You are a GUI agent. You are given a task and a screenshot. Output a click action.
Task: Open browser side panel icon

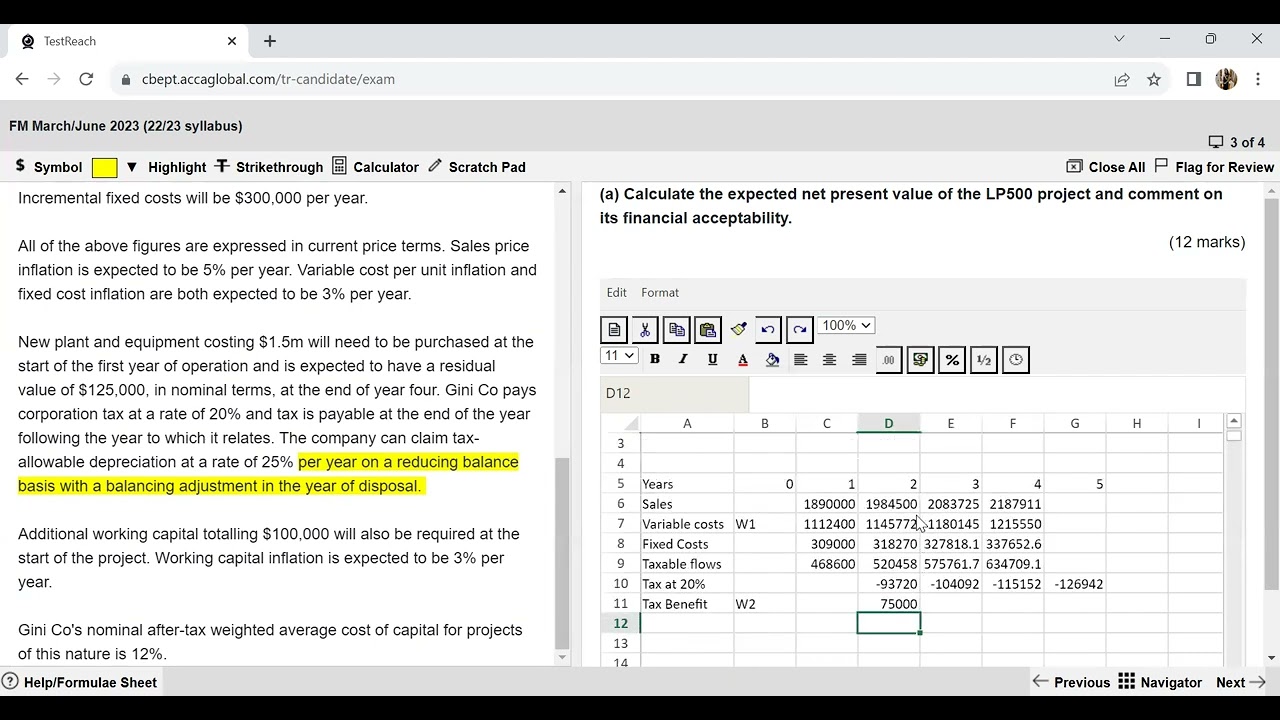coord(1194,79)
